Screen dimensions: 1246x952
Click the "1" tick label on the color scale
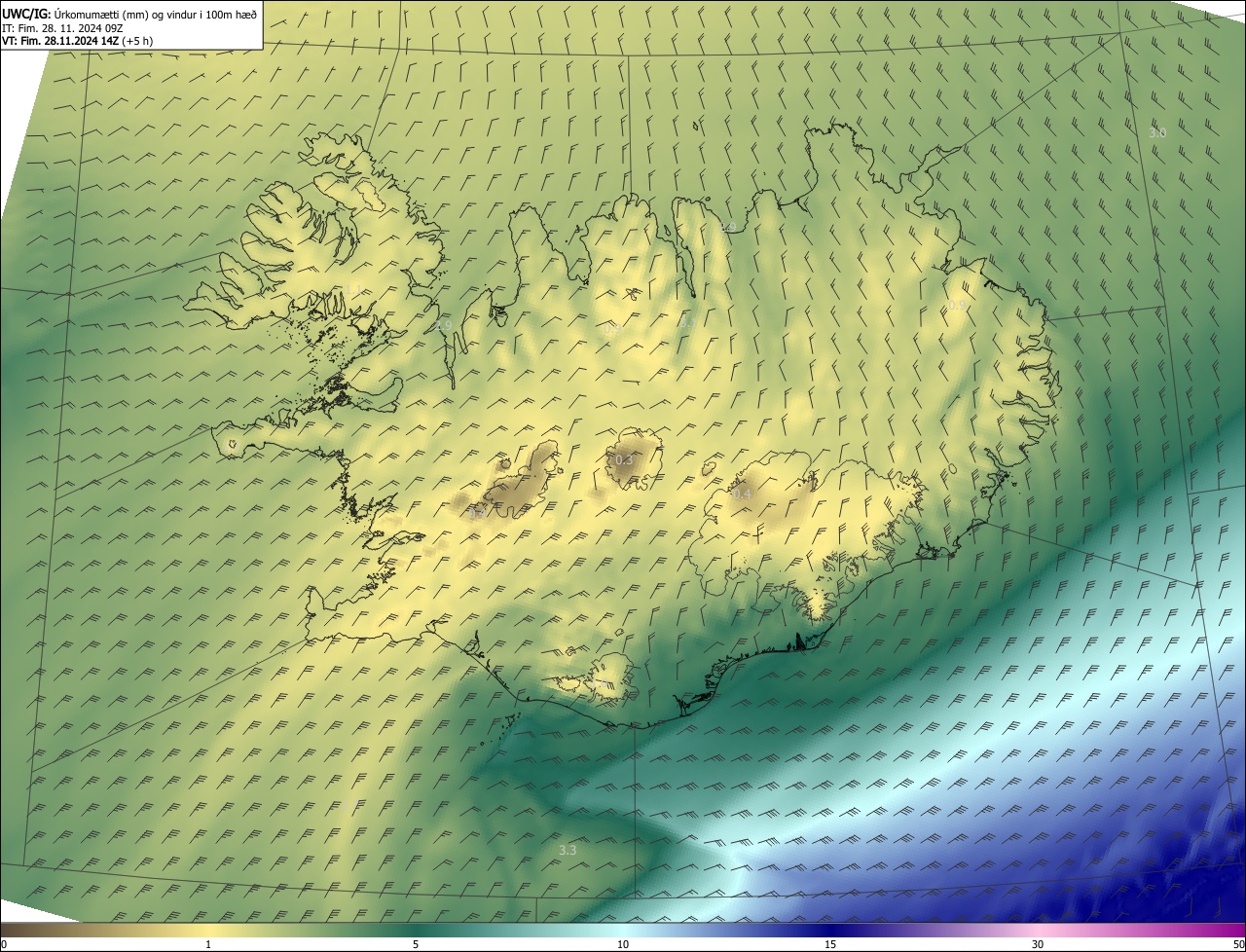[x=208, y=944]
